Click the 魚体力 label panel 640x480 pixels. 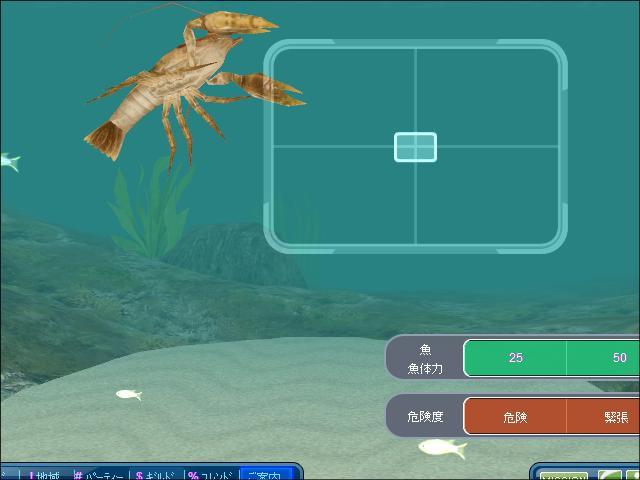tap(425, 359)
